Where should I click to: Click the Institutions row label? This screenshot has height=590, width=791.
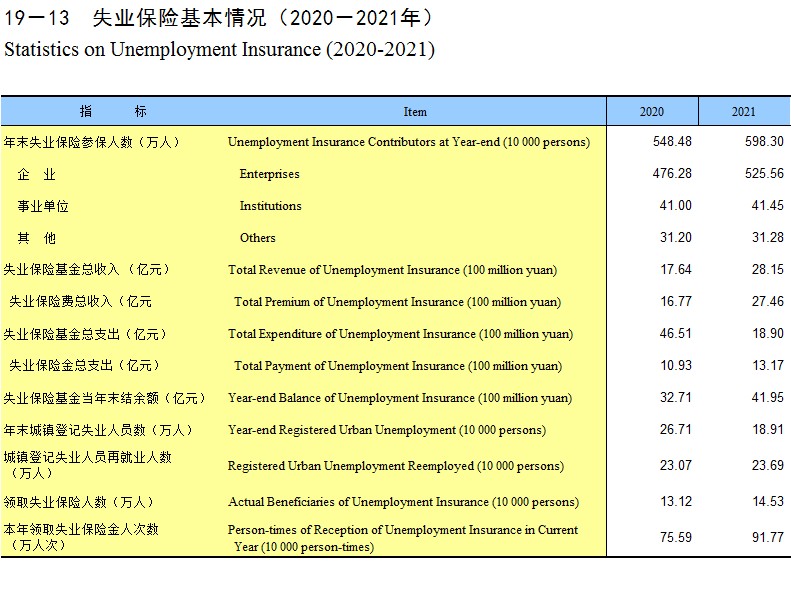click(270, 206)
